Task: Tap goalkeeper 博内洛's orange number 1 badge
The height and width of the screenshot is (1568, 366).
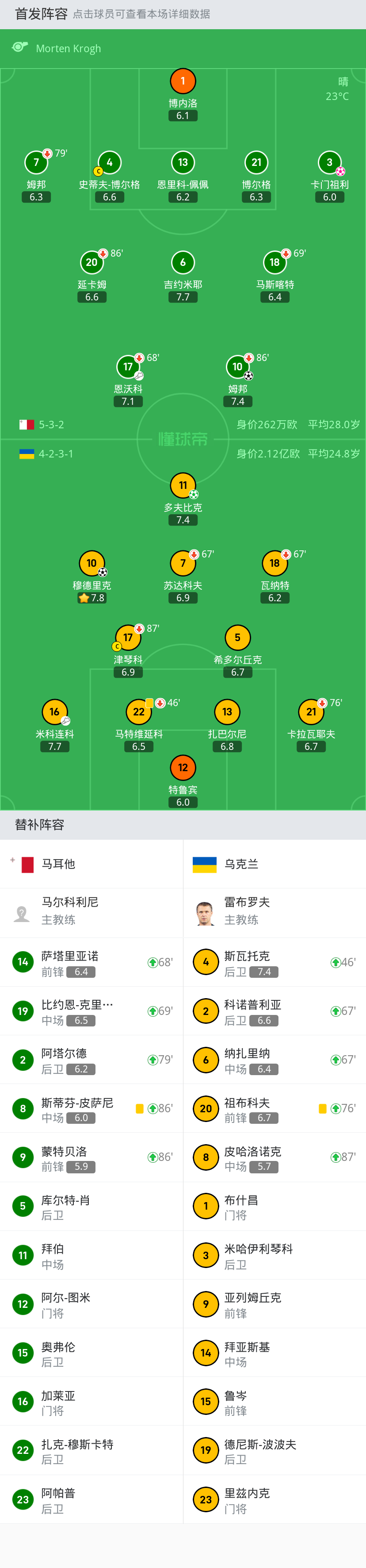Action: pyautogui.click(x=183, y=81)
